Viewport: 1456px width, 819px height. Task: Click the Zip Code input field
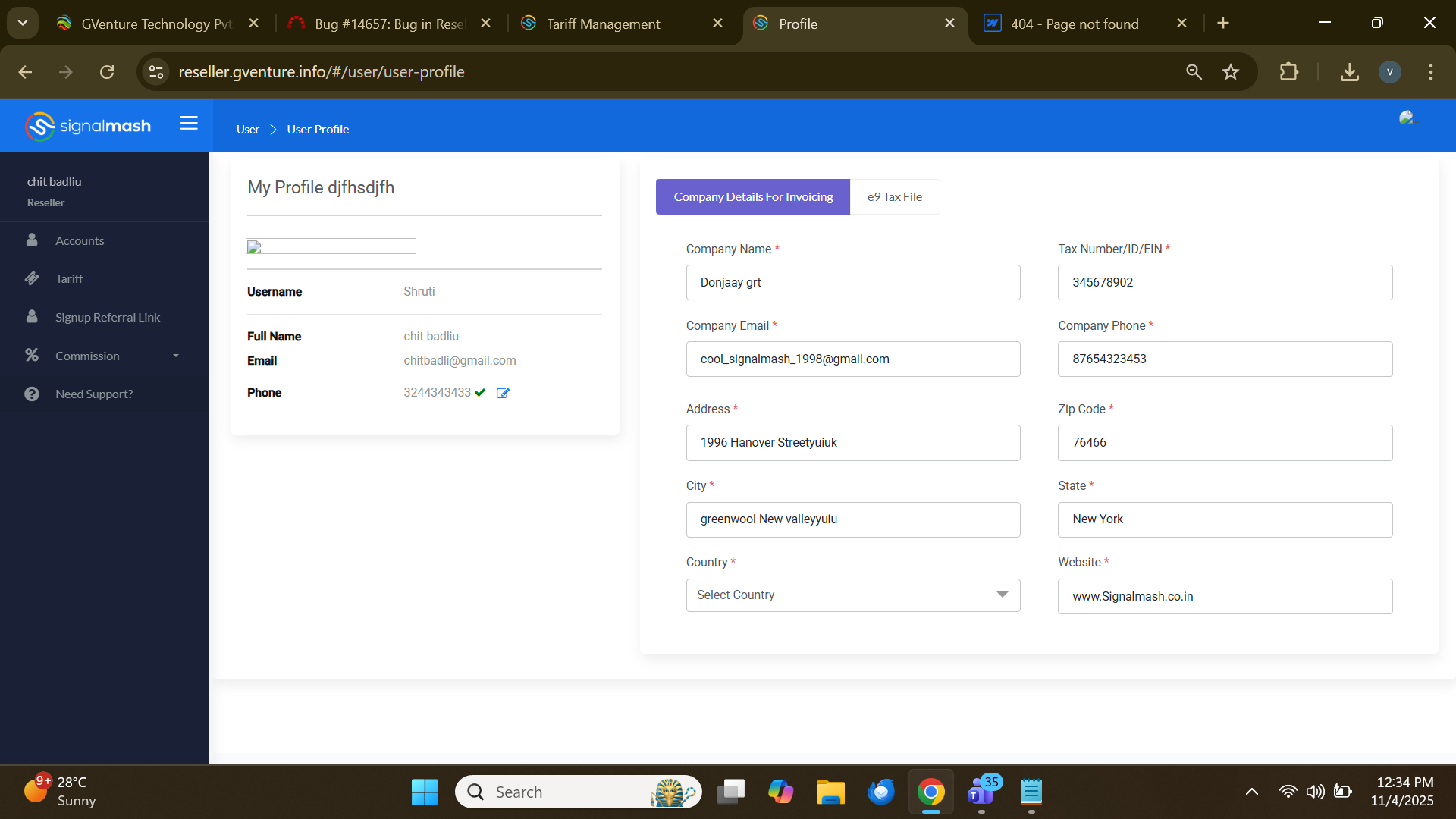(1224, 443)
